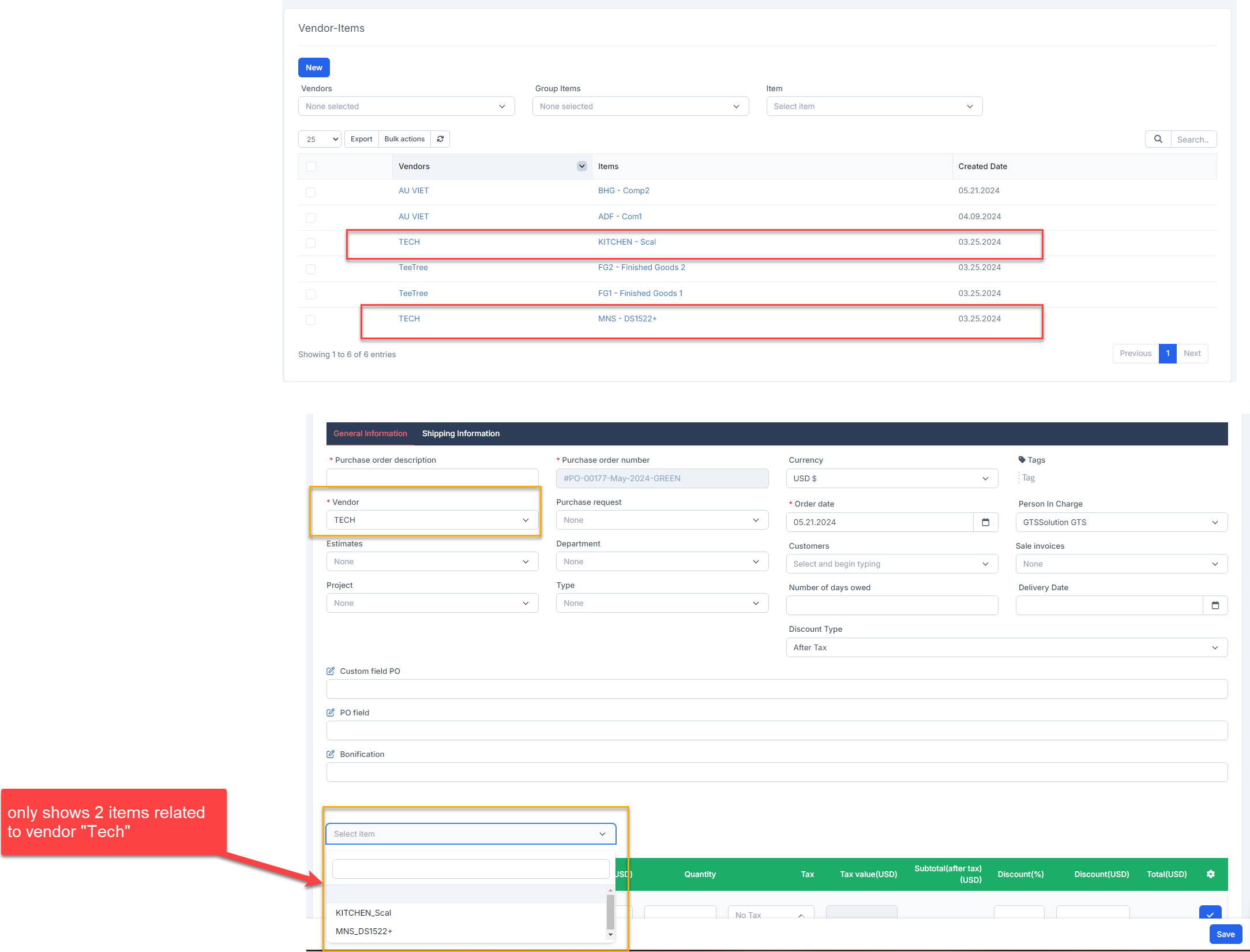
Task: Click the search magnifier icon
Action: click(x=1158, y=139)
